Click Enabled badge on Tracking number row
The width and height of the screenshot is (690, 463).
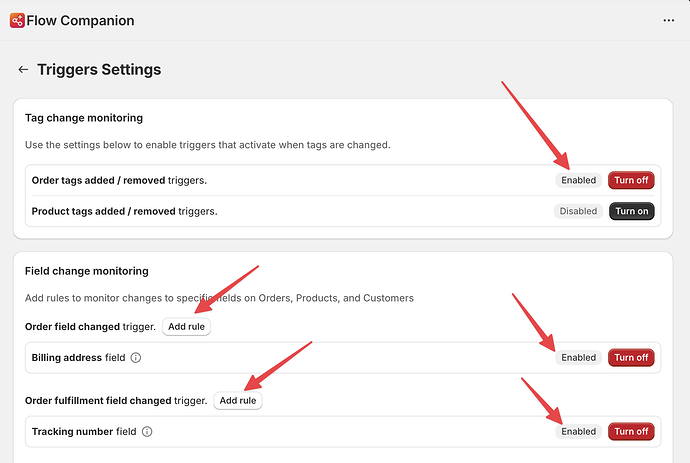click(578, 432)
